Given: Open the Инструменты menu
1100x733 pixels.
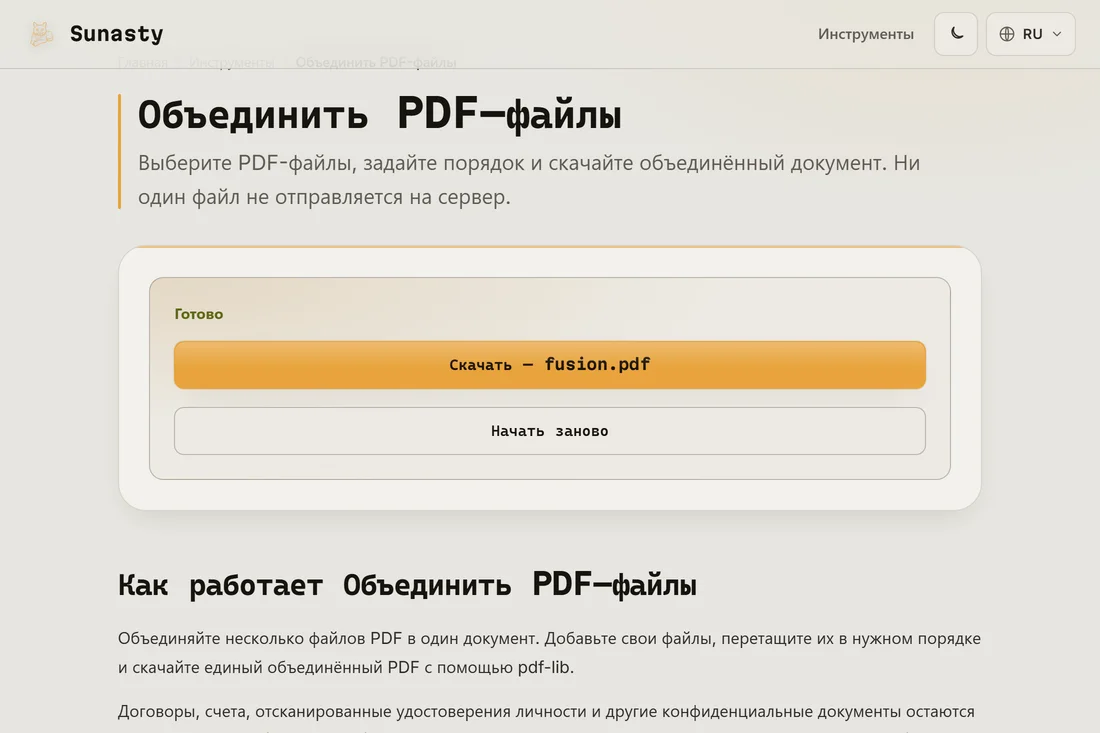Looking at the screenshot, I should (866, 34).
